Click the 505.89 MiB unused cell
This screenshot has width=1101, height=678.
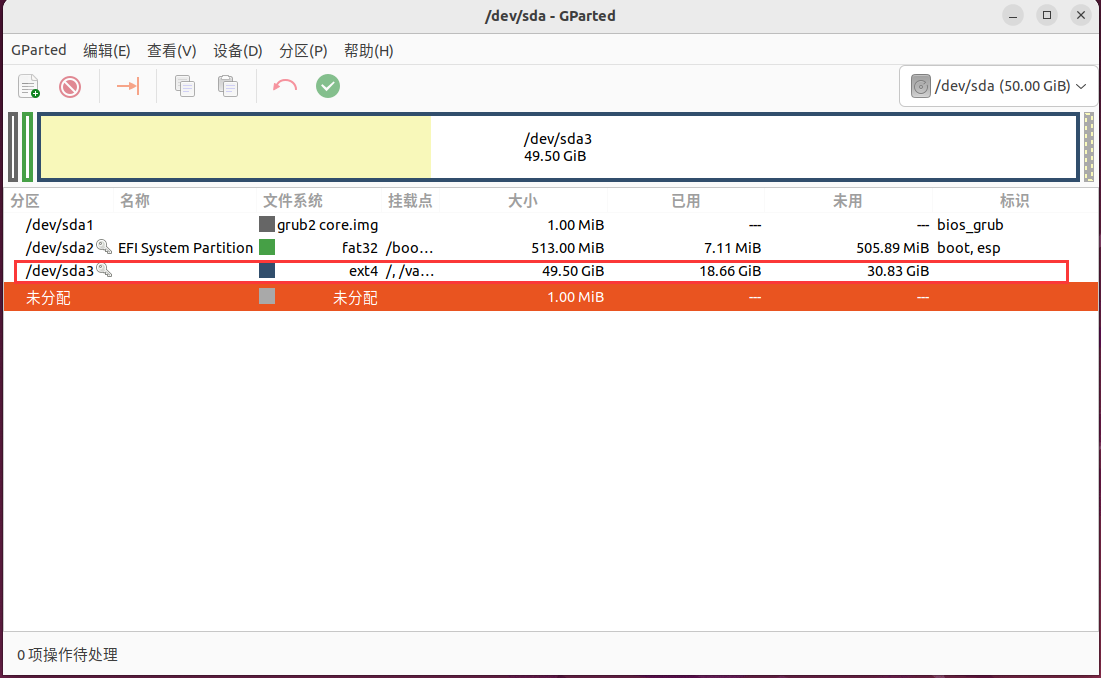click(x=892, y=248)
